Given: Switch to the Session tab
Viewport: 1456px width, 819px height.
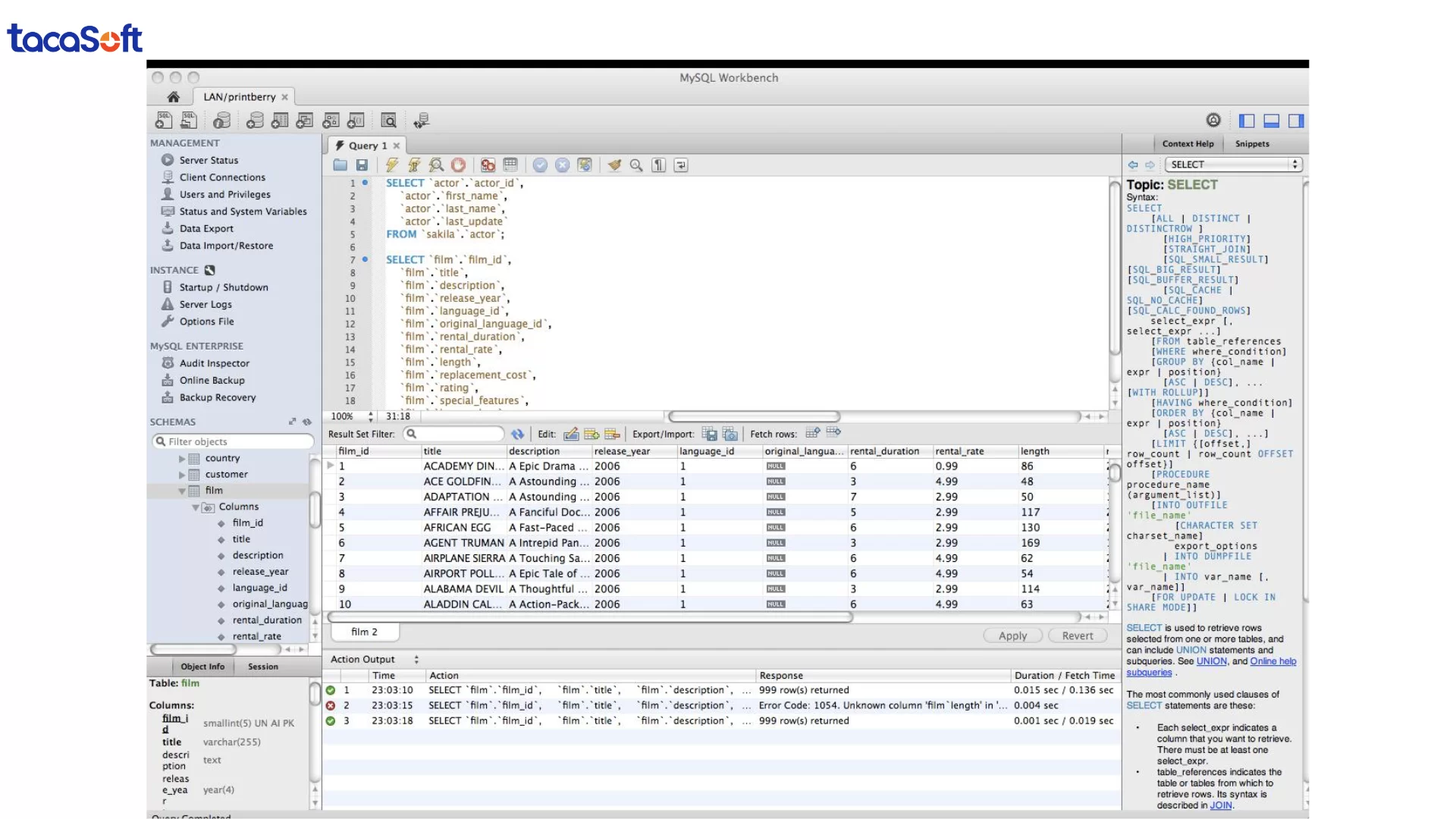Looking at the screenshot, I should [262, 667].
